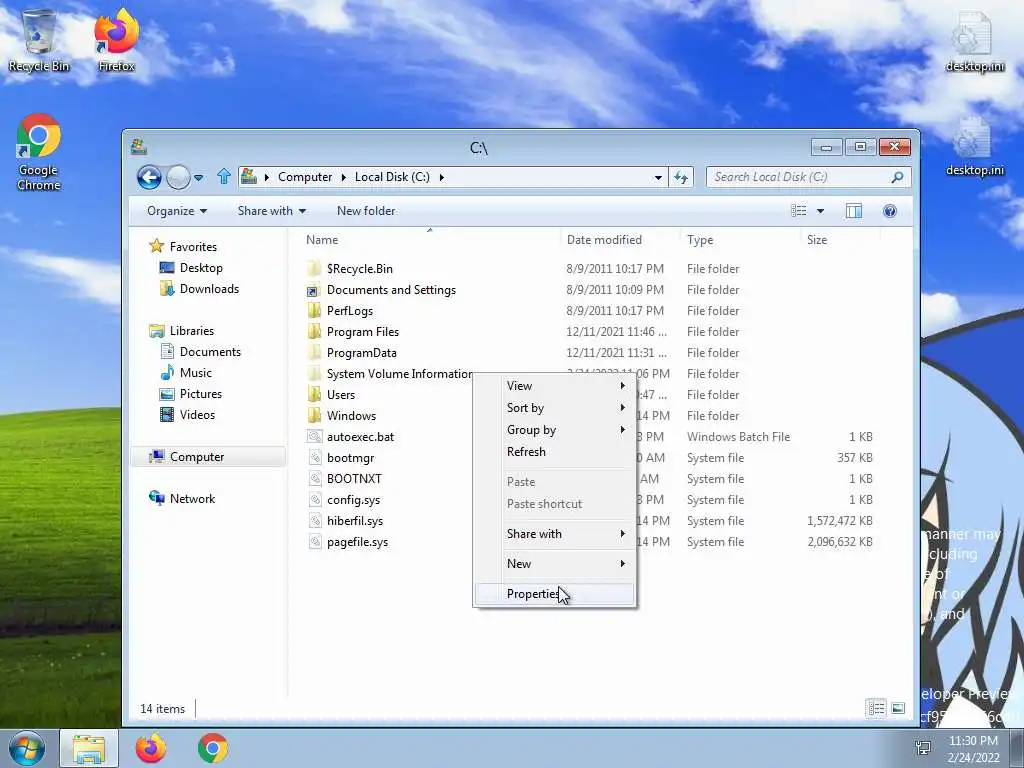The width and height of the screenshot is (1024, 768).
Task: Open Sort by submenu
Action: [x=554, y=408]
